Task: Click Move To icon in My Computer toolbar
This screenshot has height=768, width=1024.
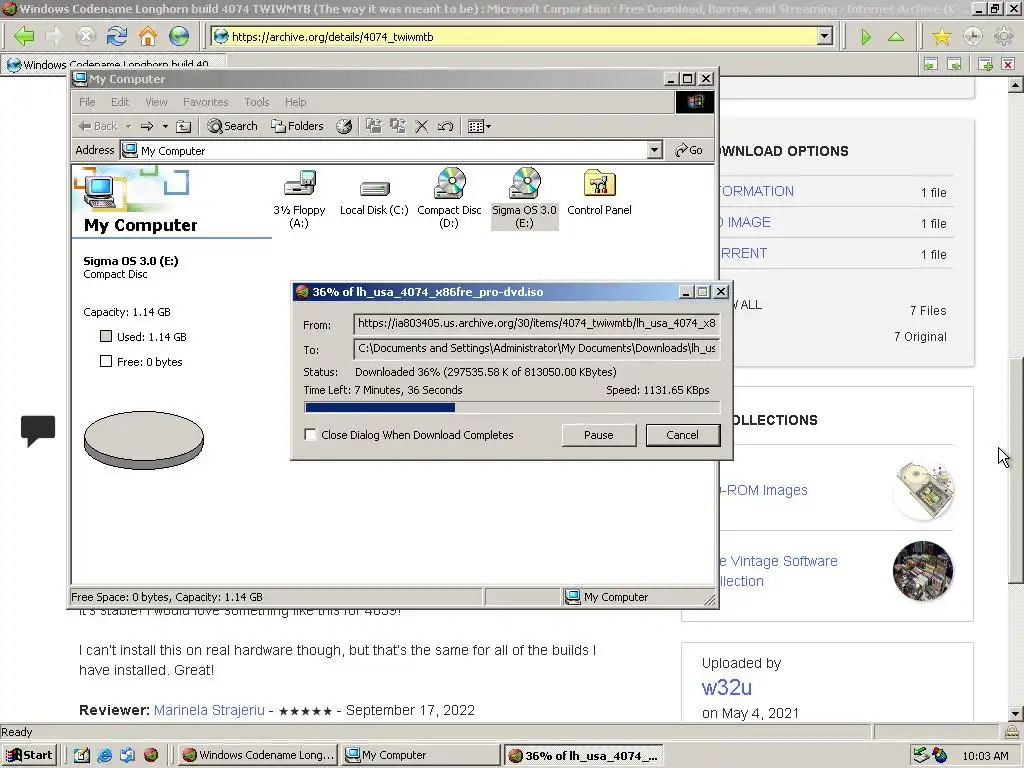Action: (374, 126)
